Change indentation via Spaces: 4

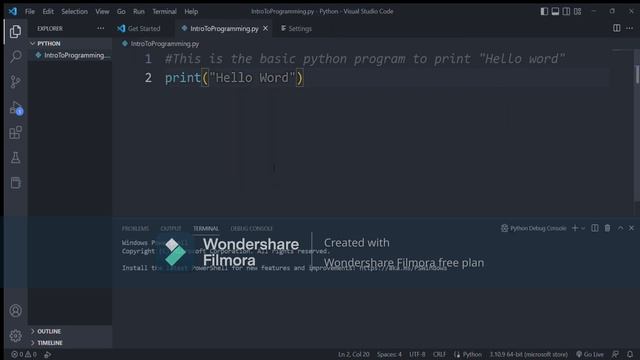click(389, 354)
